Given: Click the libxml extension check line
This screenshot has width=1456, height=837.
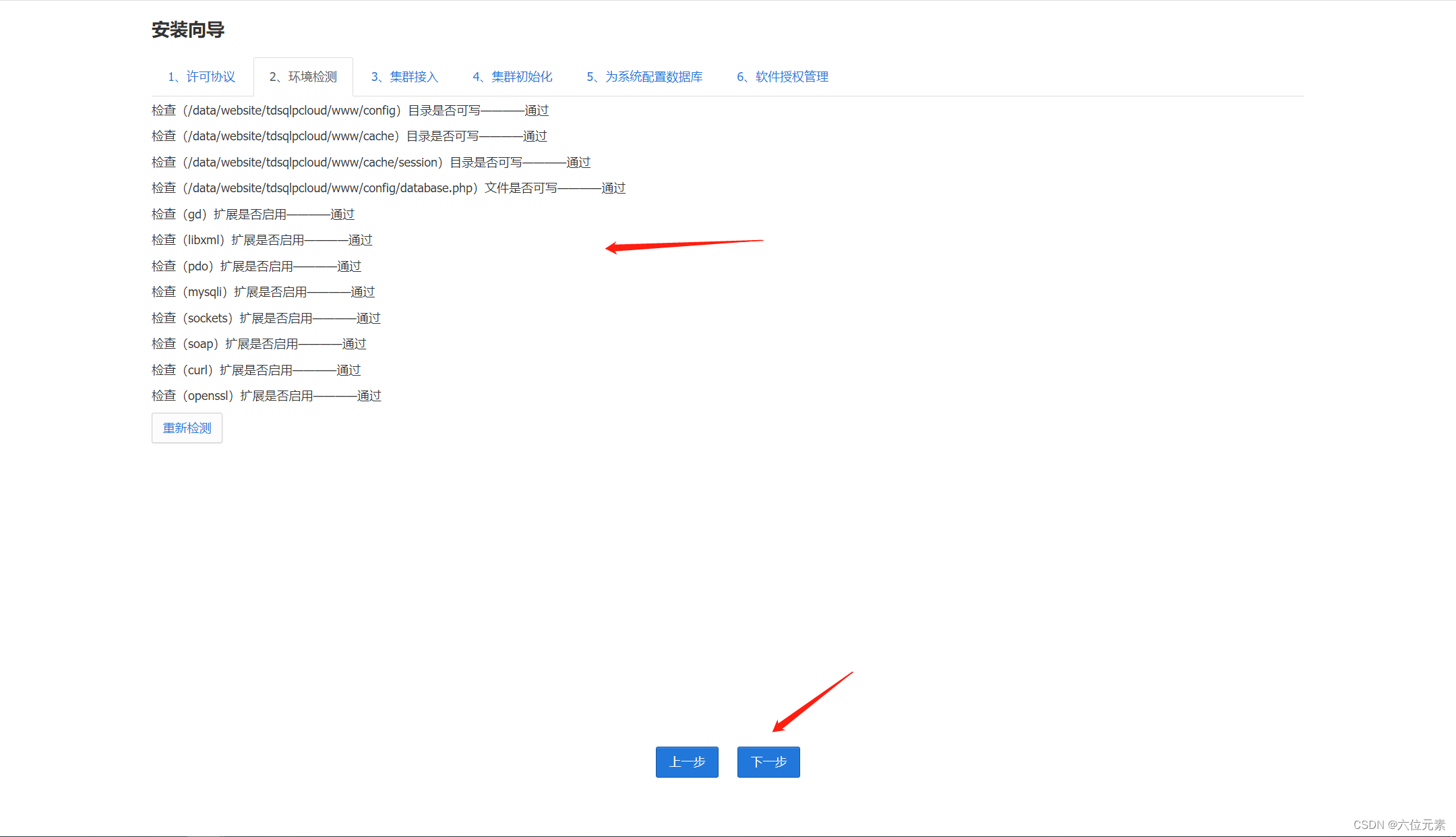Looking at the screenshot, I should coord(262,240).
